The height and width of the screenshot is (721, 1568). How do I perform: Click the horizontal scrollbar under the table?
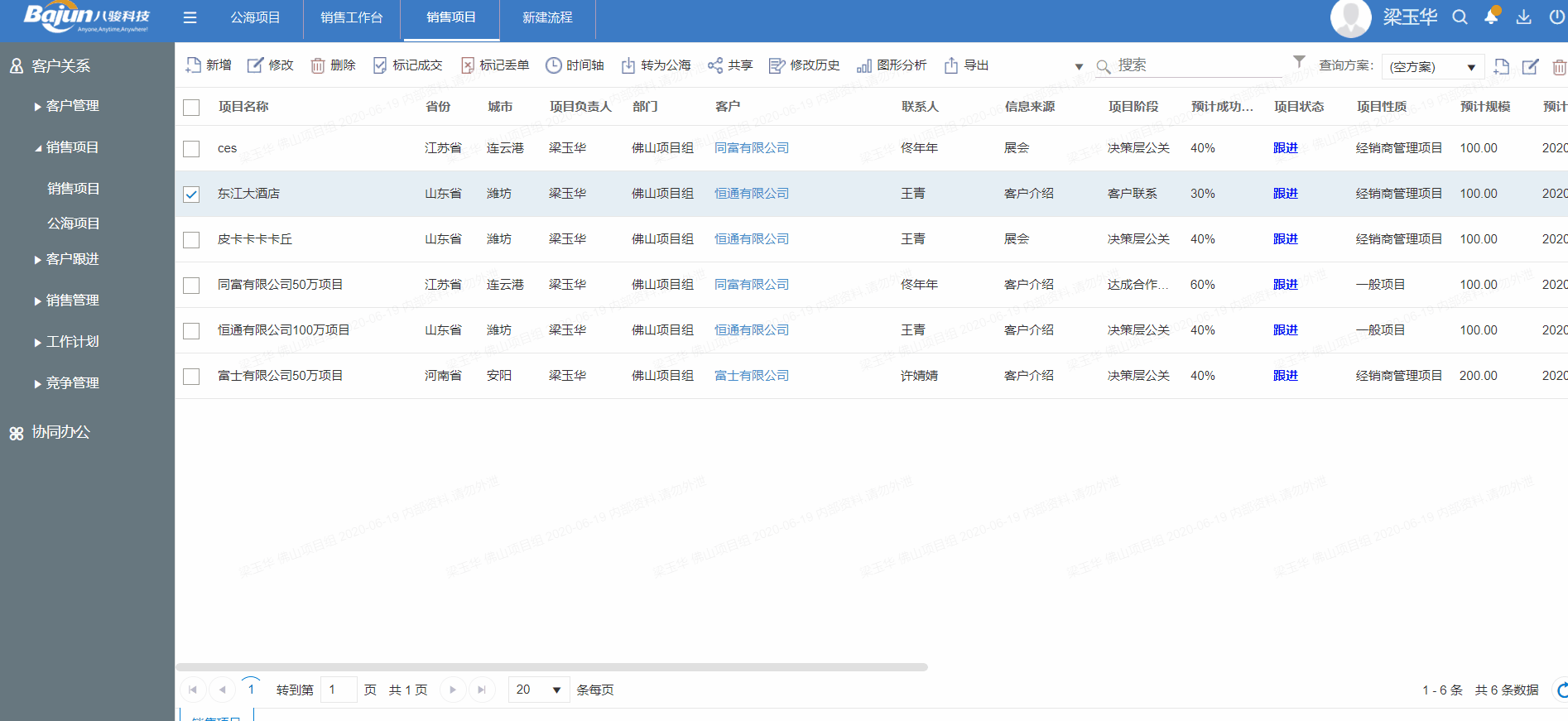[x=551, y=667]
